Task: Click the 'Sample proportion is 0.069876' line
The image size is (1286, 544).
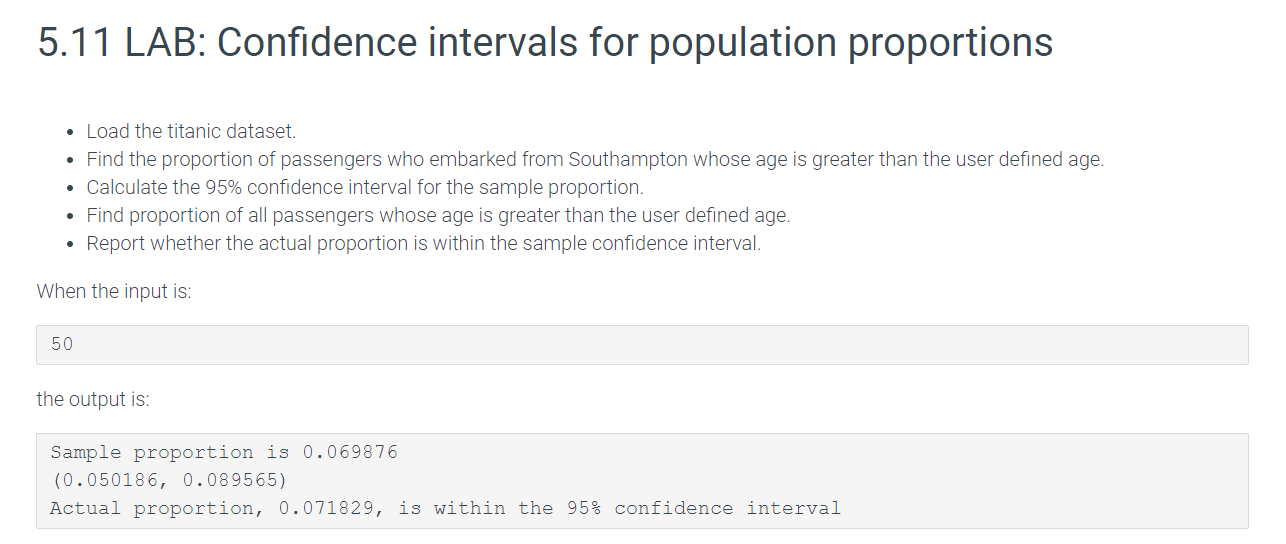Action: point(224,452)
